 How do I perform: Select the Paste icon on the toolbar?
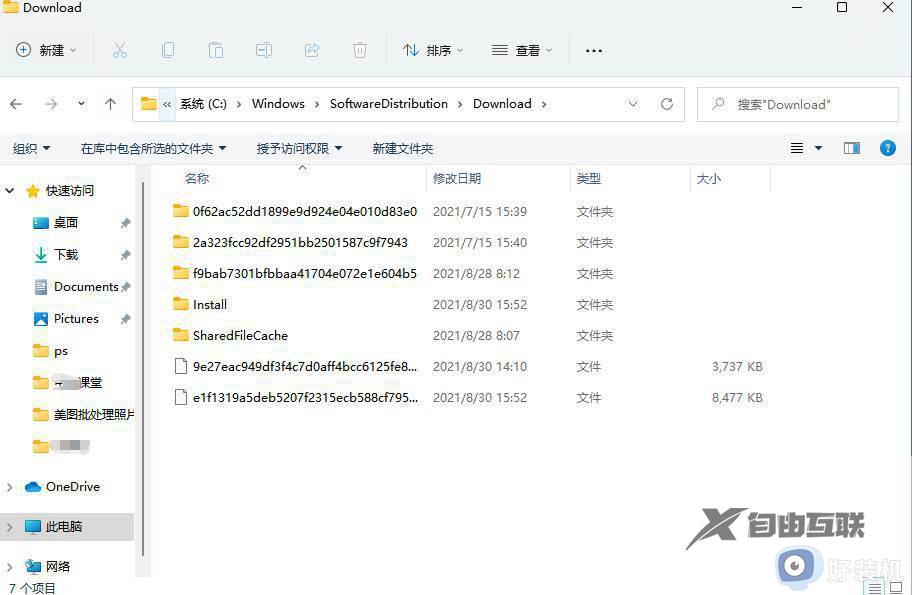pos(216,50)
